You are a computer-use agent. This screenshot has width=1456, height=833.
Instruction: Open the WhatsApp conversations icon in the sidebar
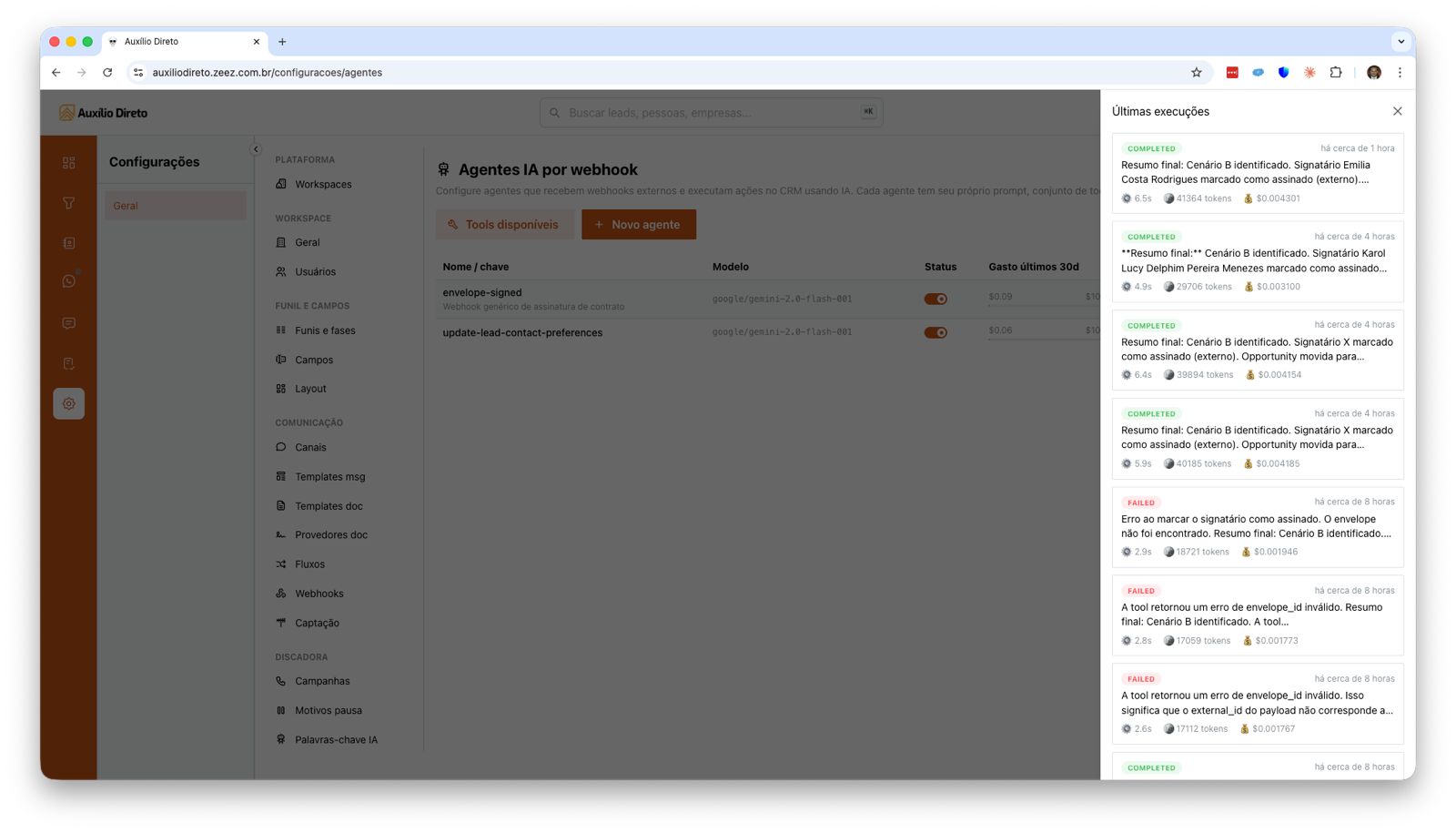pyautogui.click(x=68, y=280)
